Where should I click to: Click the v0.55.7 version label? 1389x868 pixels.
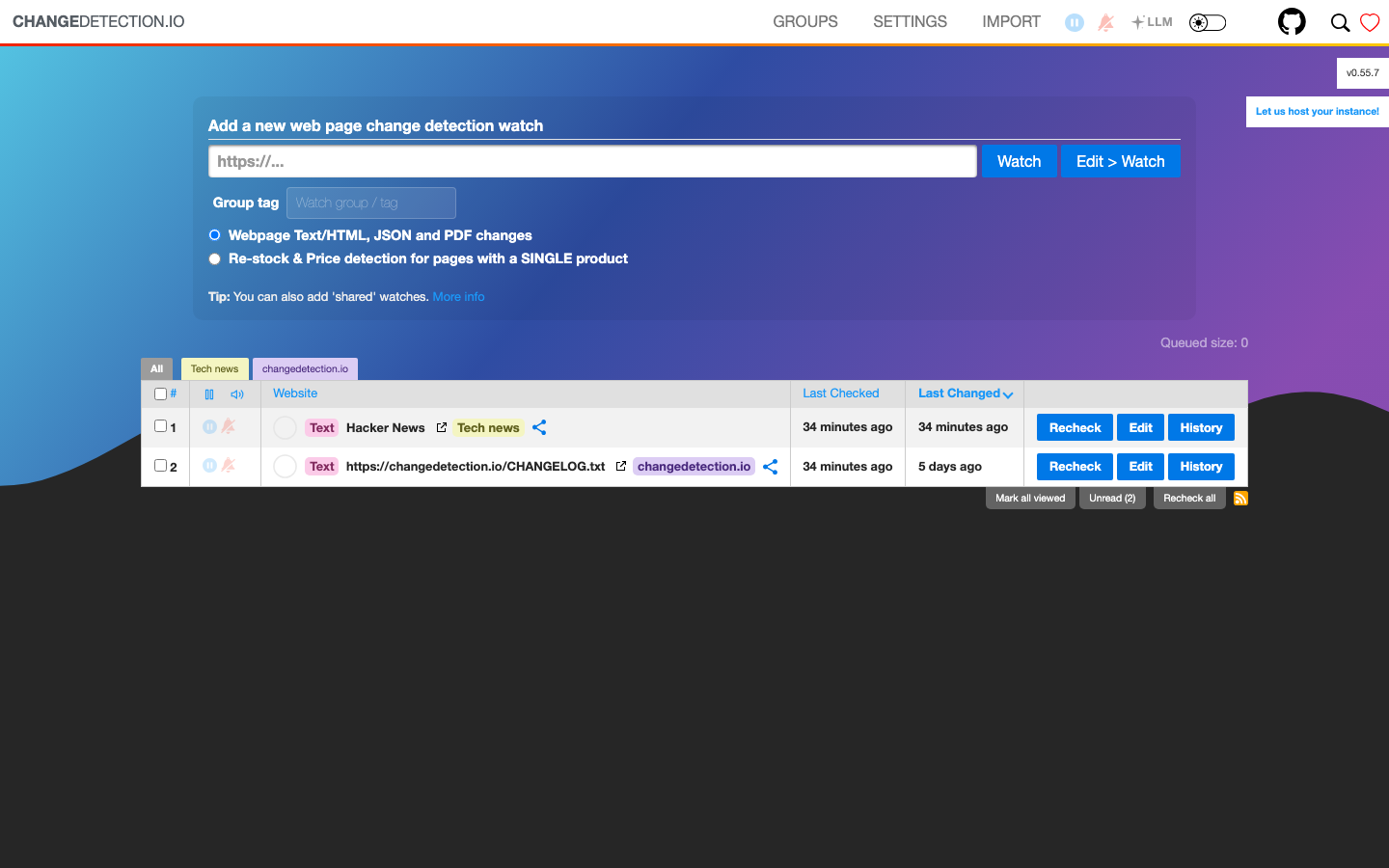[x=1363, y=73]
